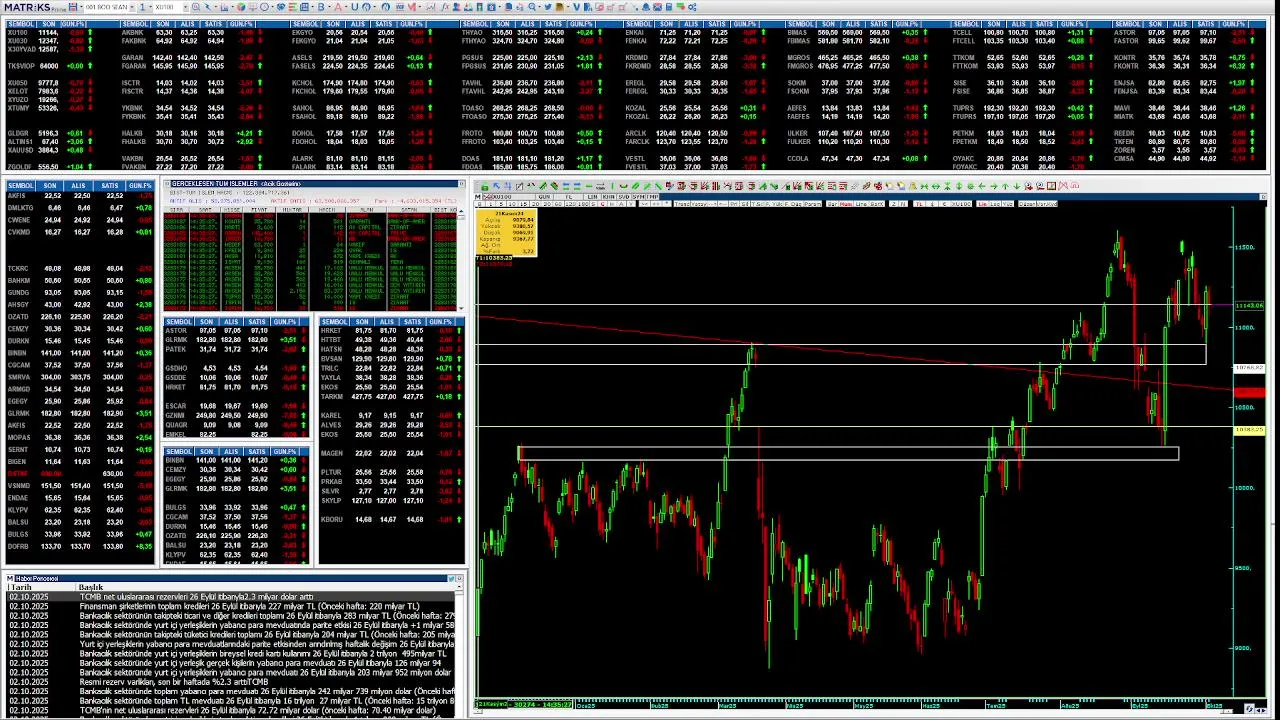This screenshot has height=720, width=1280.
Task: Switch chart scale to Log
Action: coord(995,204)
